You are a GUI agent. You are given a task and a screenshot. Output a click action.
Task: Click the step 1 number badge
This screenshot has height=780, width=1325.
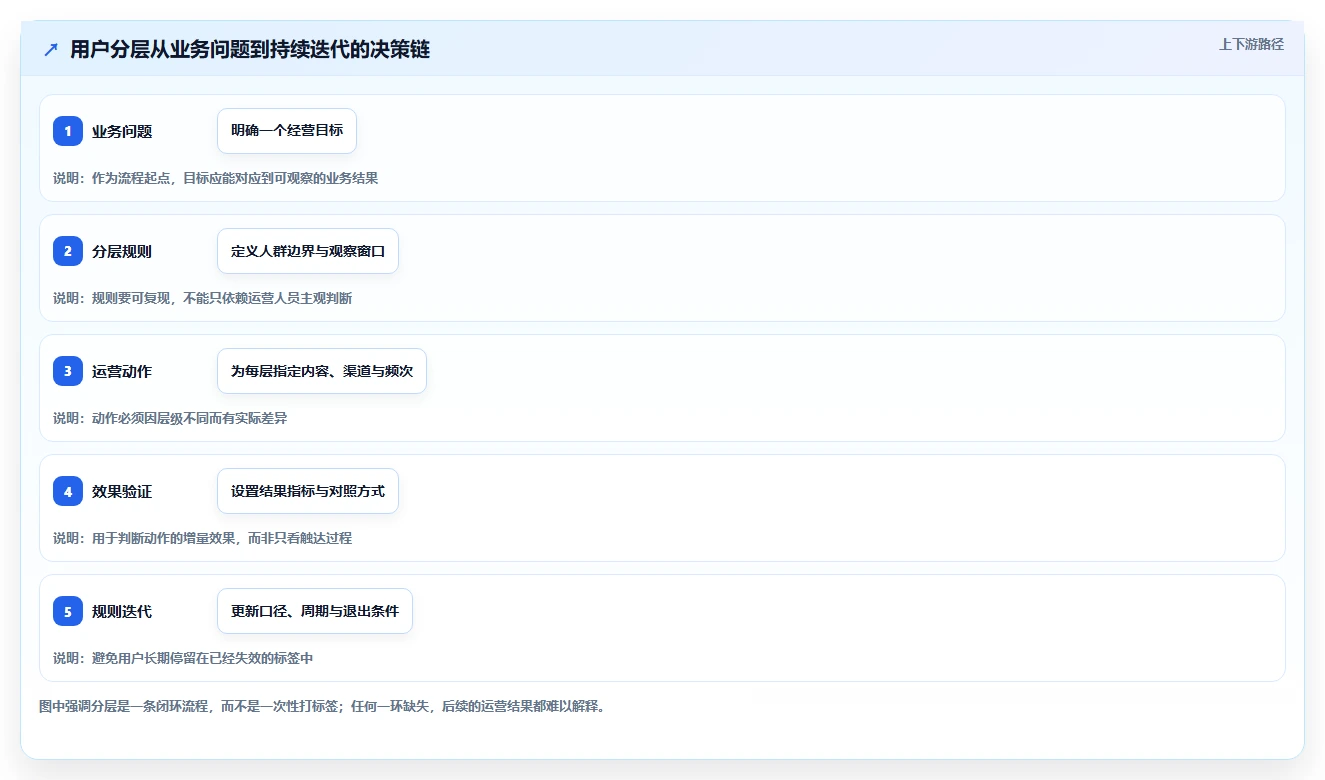point(68,131)
